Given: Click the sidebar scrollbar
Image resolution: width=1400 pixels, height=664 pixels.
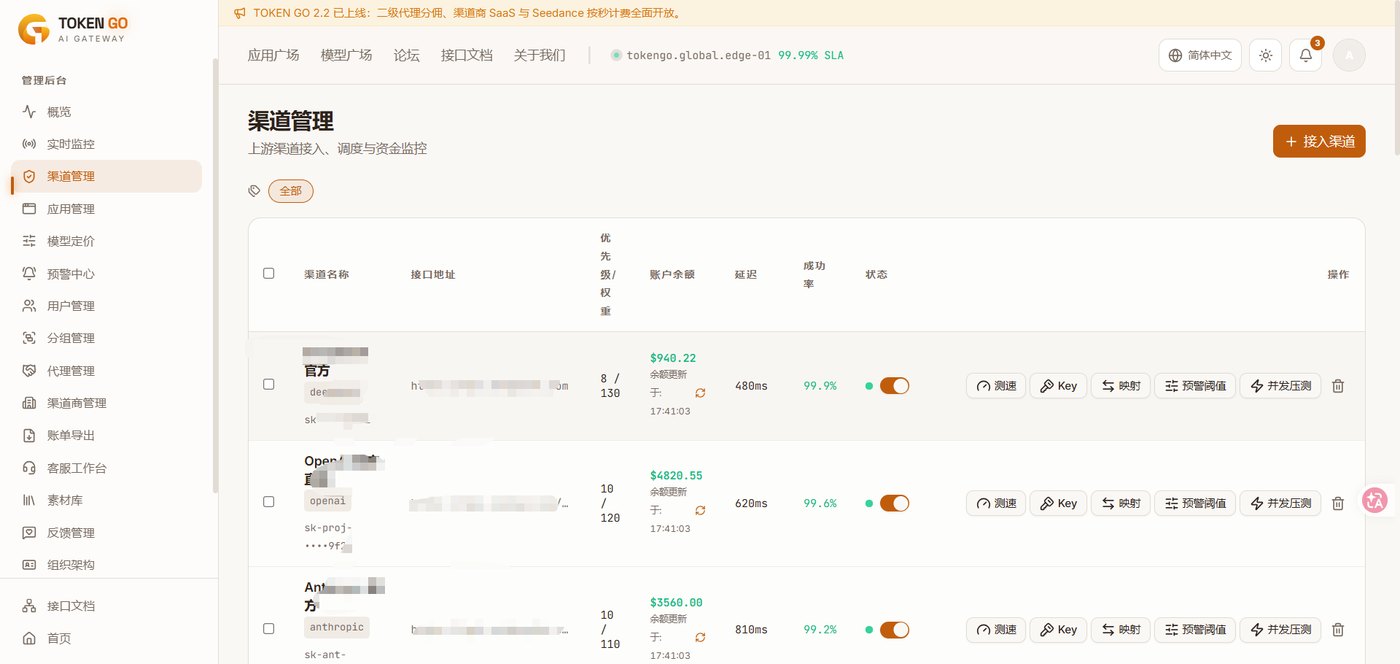Looking at the screenshot, I should 215,275.
